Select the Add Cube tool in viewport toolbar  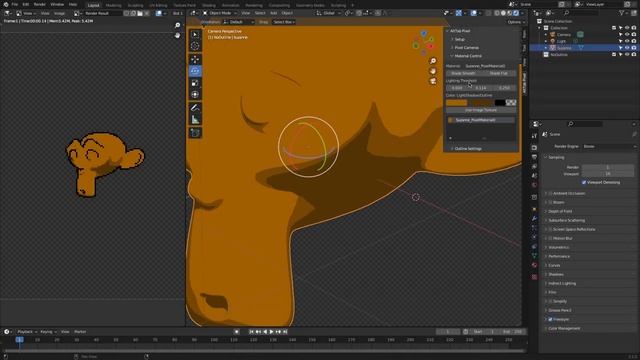tap(195, 133)
